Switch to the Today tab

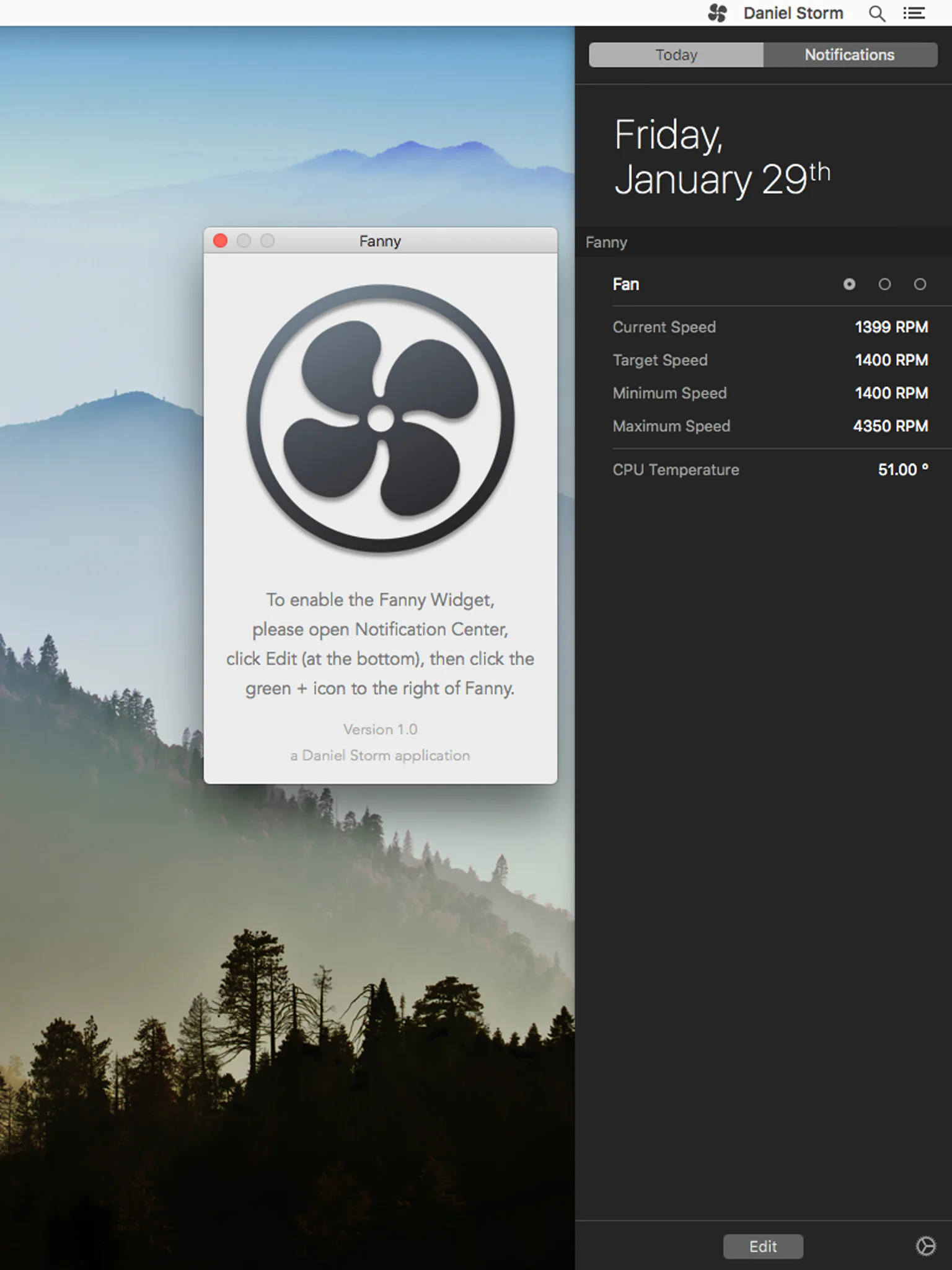click(676, 55)
